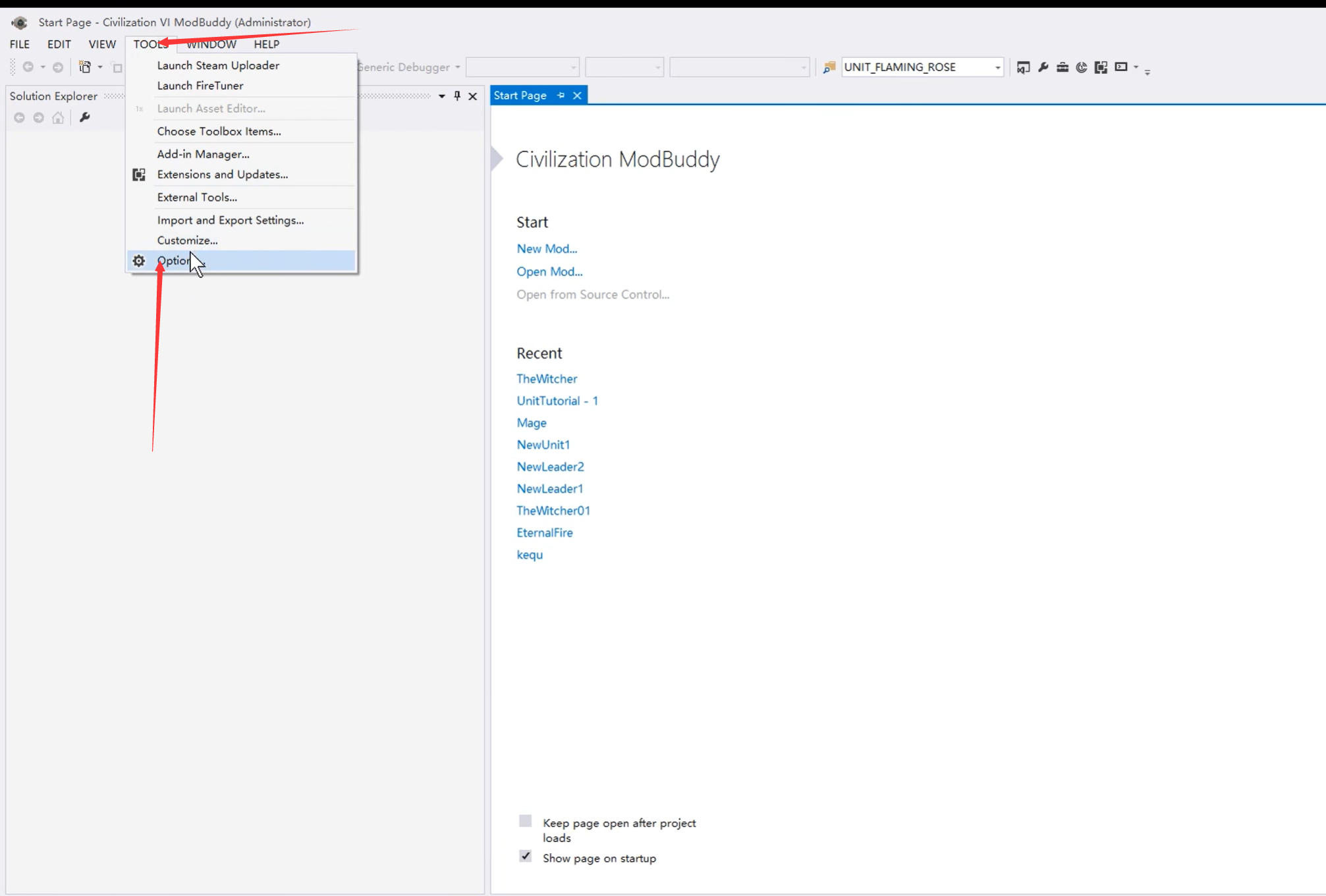The width and height of the screenshot is (1326, 896).
Task: Open the EDIT menu
Action: [59, 44]
